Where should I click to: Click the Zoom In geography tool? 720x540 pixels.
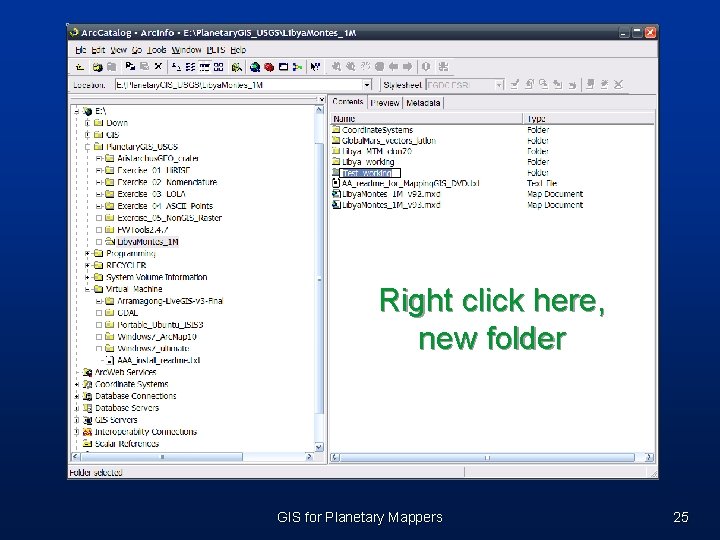point(337,67)
